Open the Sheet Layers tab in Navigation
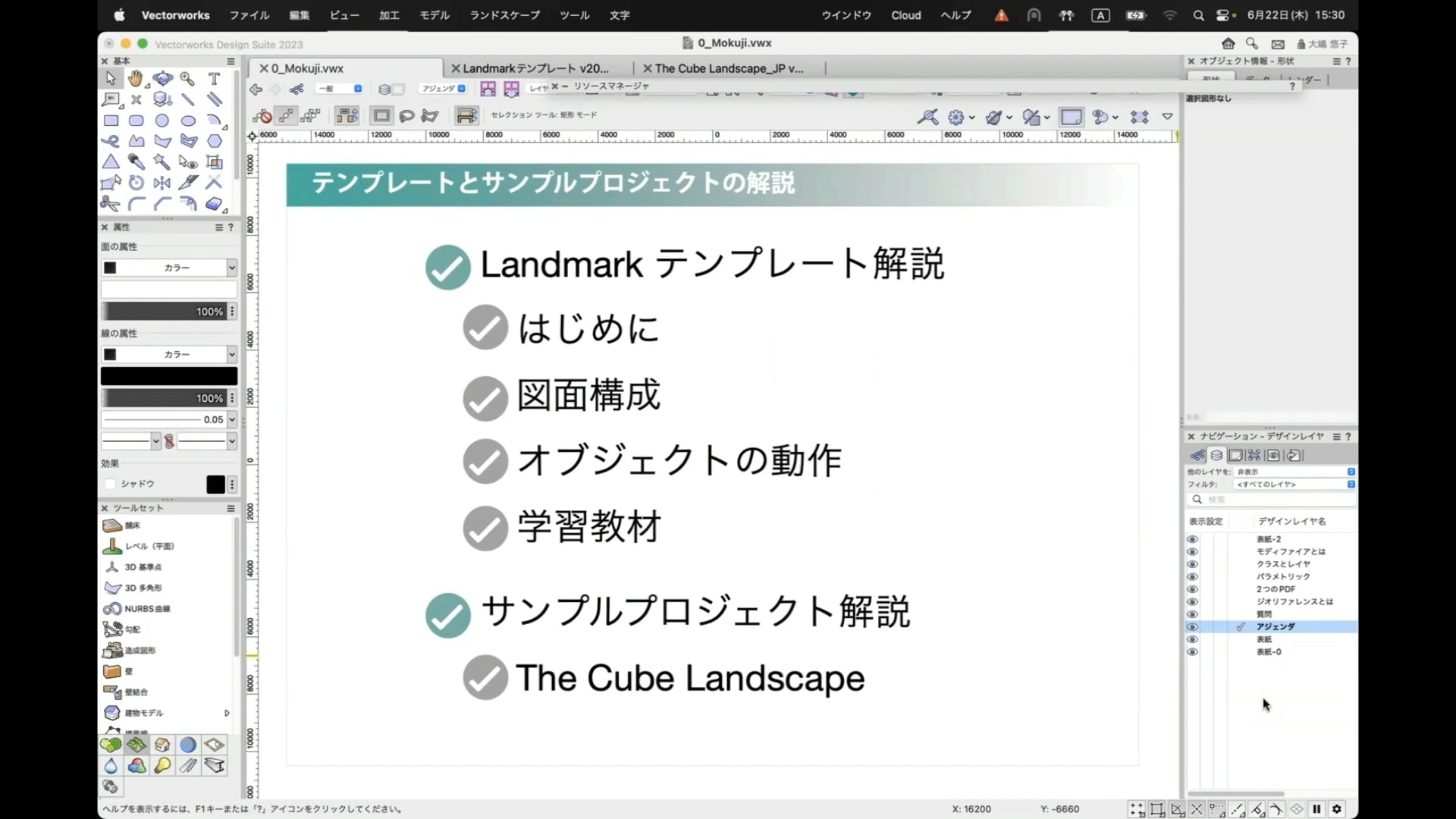The height and width of the screenshot is (819, 1456). pos(1236,456)
